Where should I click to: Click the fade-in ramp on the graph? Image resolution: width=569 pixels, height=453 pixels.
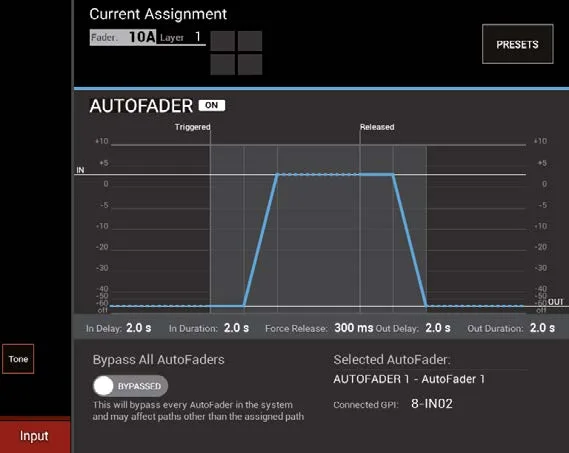[x=261, y=240]
